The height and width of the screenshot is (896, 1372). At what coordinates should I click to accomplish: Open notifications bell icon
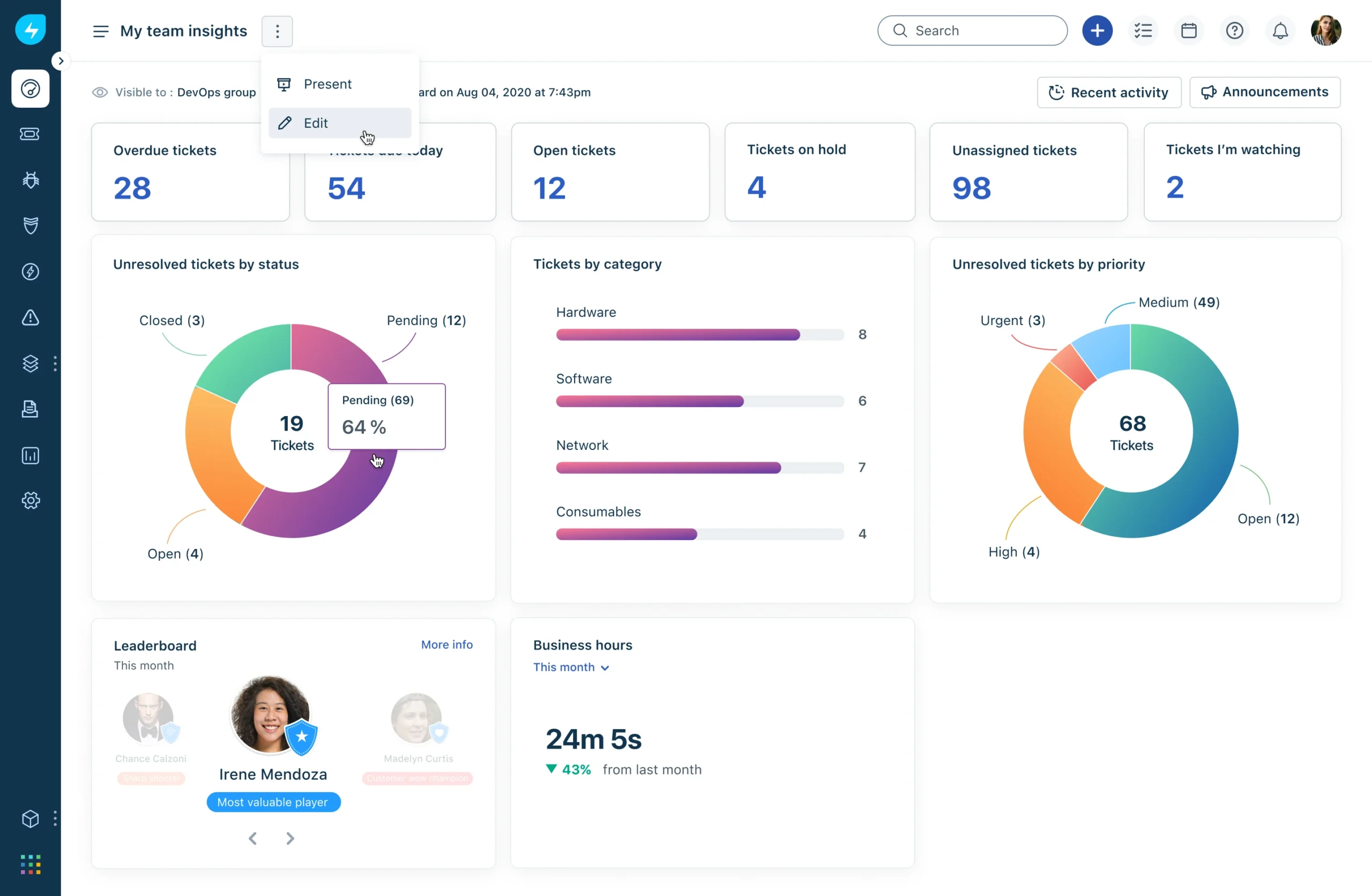pyautogui.click(x=1280, y=31)
